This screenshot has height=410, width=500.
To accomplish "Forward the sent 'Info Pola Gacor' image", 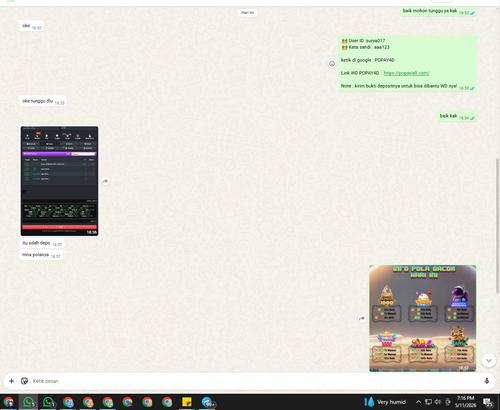I will pyautogui.click(x=362, y=319).
